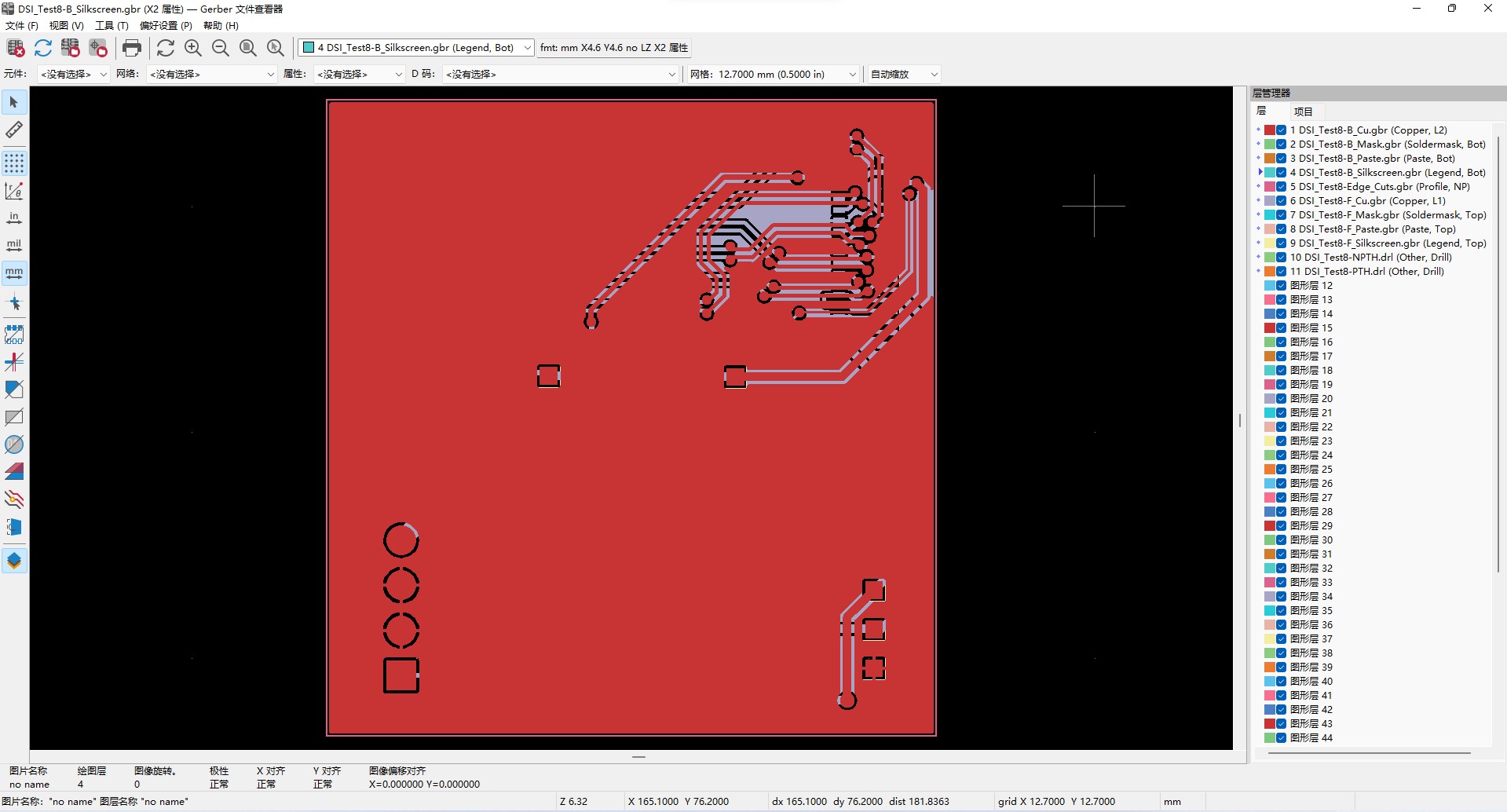Switch units to mils
The height and width of the screenshot is (812, 1507).
point(14,246)
